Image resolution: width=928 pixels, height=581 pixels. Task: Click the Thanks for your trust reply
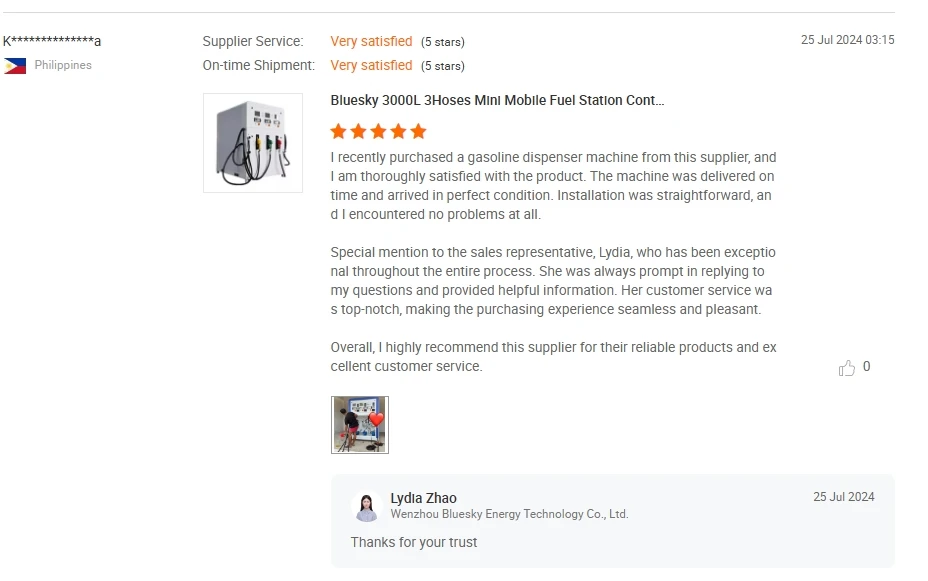click(414, 542)
